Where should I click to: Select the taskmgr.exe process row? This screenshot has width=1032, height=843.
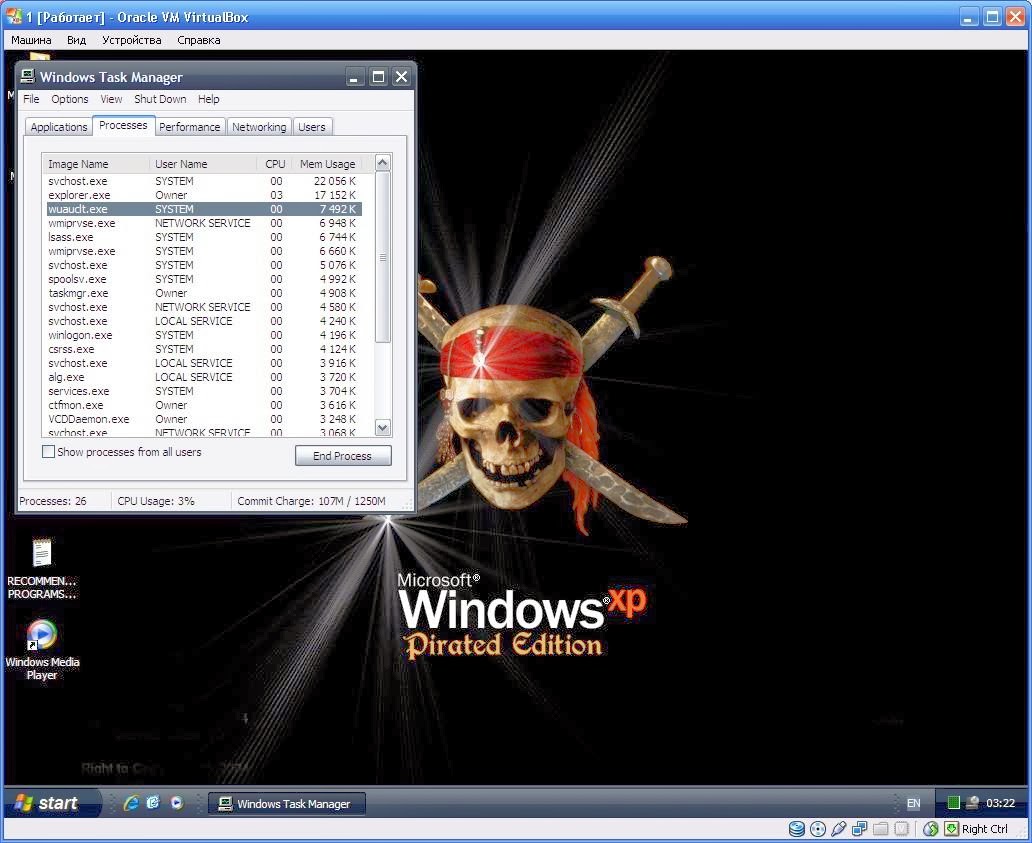[x=203, y=294]
